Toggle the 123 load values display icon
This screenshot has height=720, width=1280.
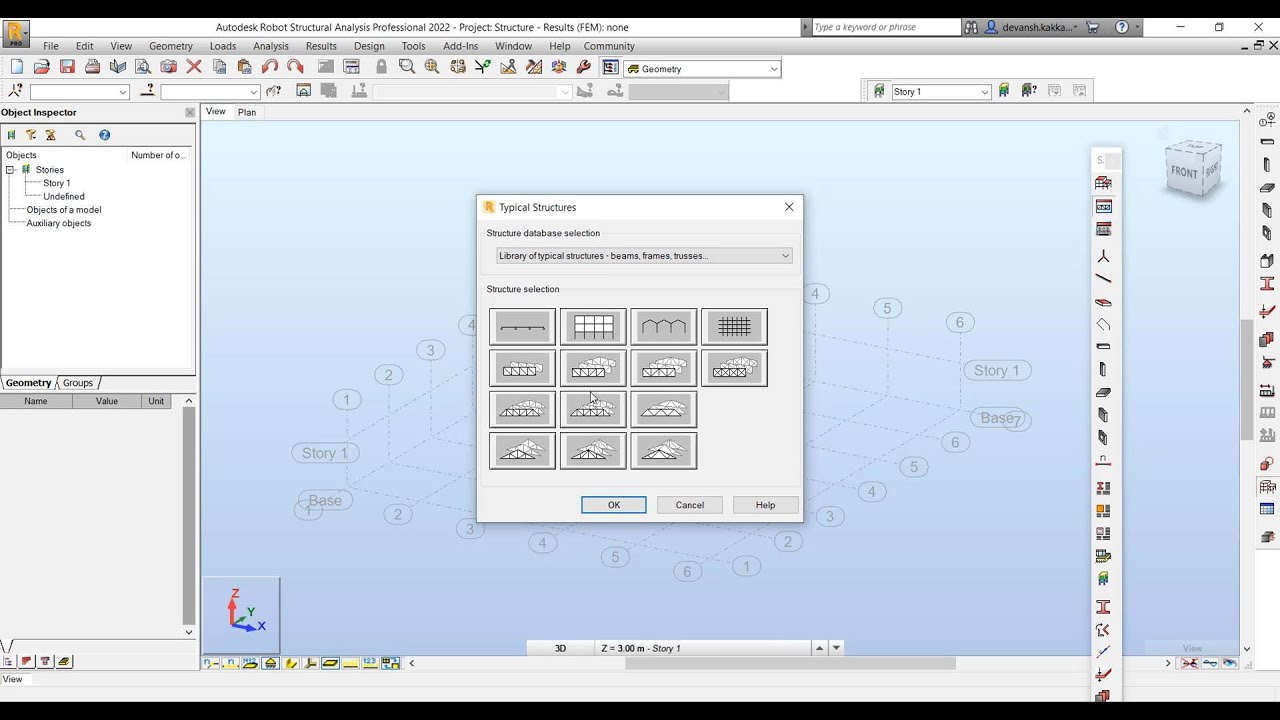click(370, 663)
